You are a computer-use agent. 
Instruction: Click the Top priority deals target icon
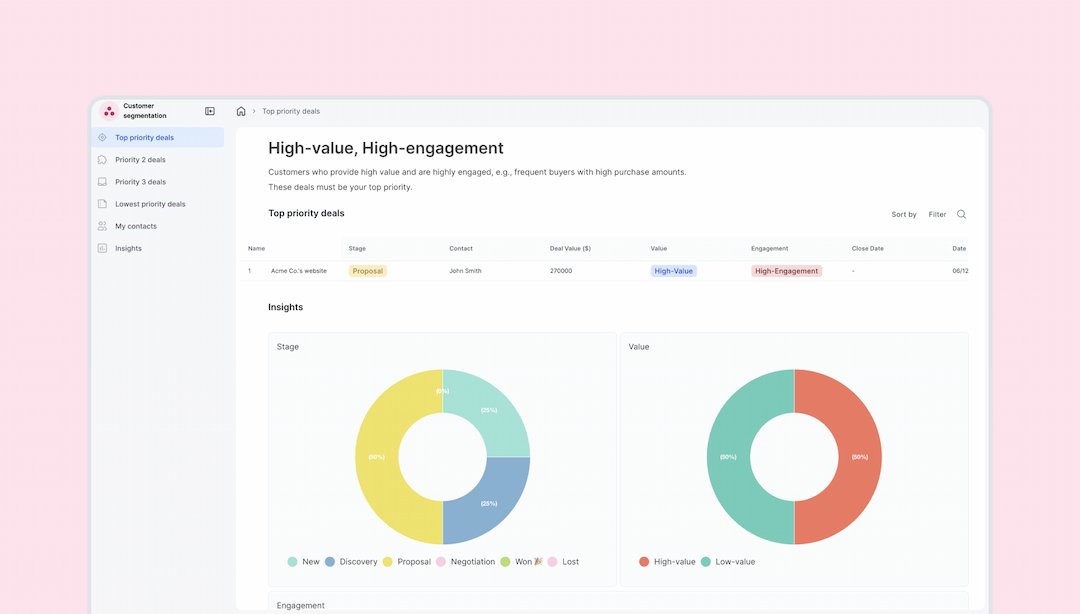pyautogui.click(x=102, y=138)
